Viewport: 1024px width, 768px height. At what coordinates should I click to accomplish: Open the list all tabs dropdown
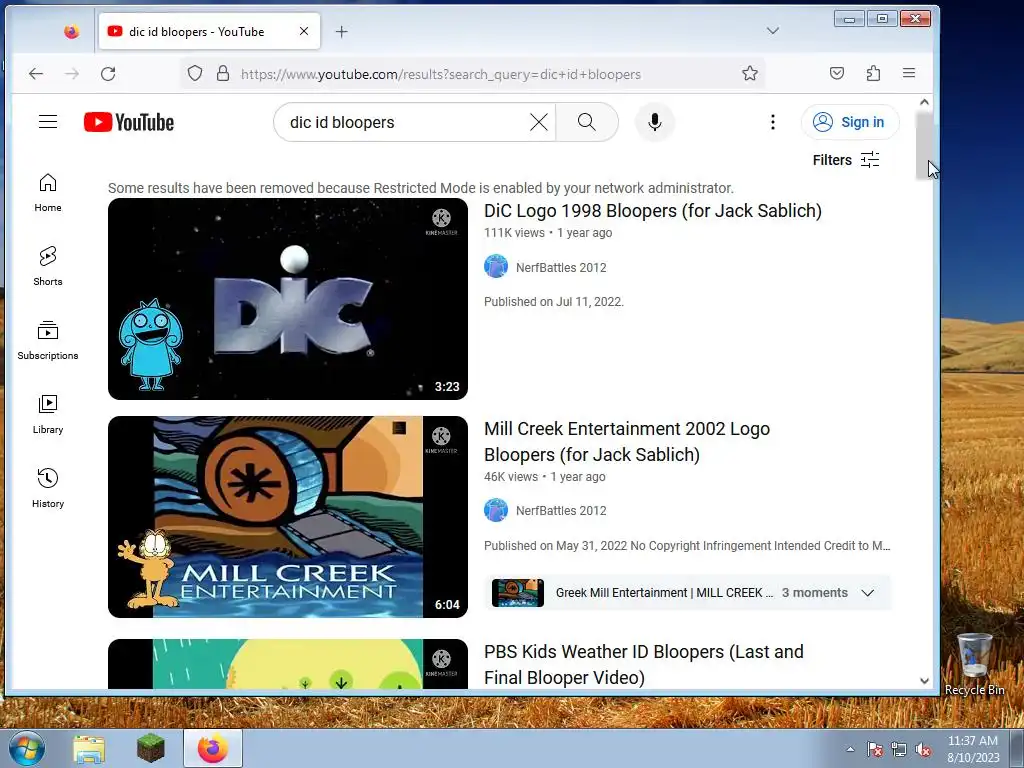(773, 31)
